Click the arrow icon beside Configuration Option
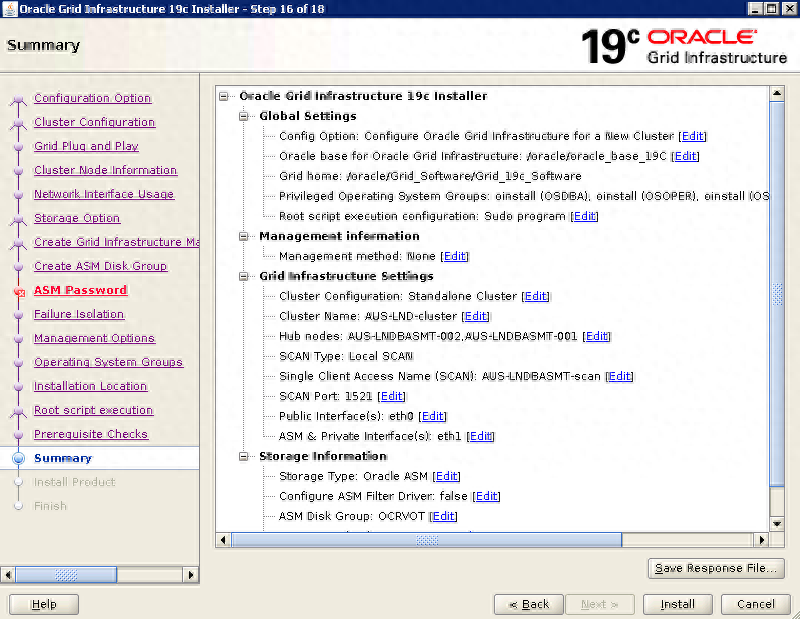This screenshot has height=619, width=800. [x=17, y=98]
